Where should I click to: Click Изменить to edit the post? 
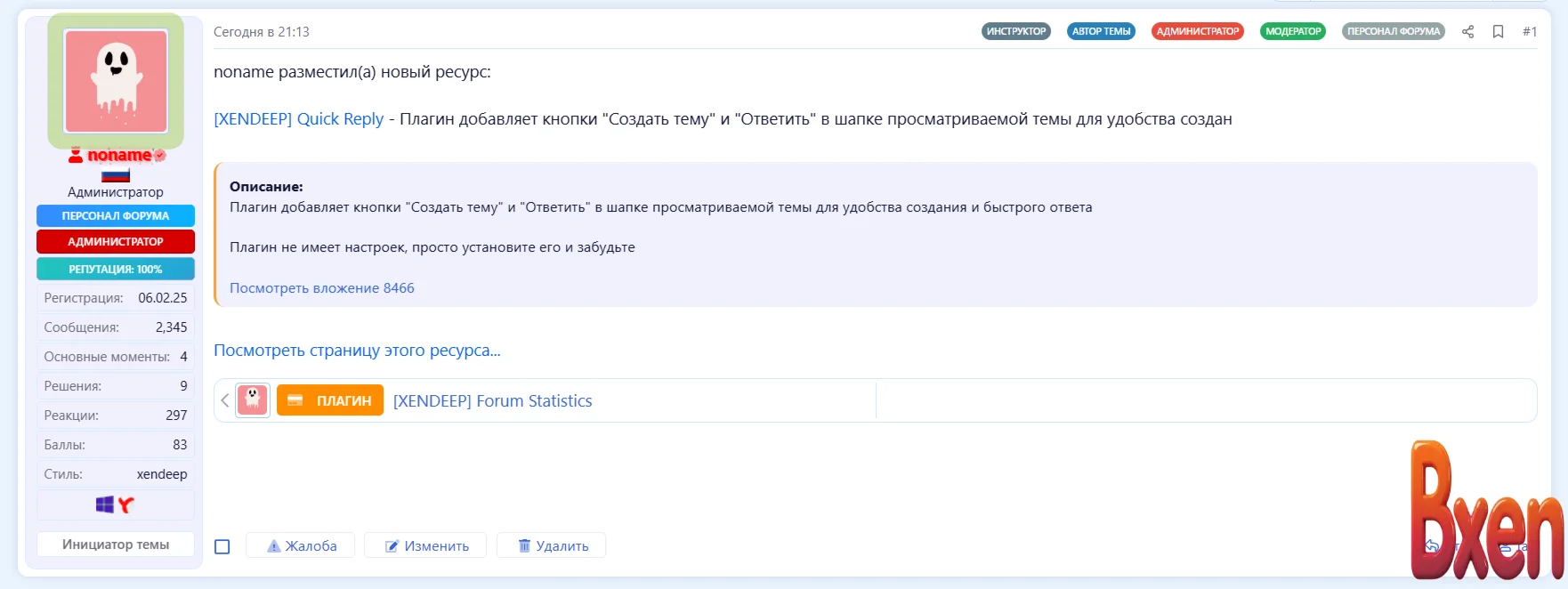click(x=426, y=545)
